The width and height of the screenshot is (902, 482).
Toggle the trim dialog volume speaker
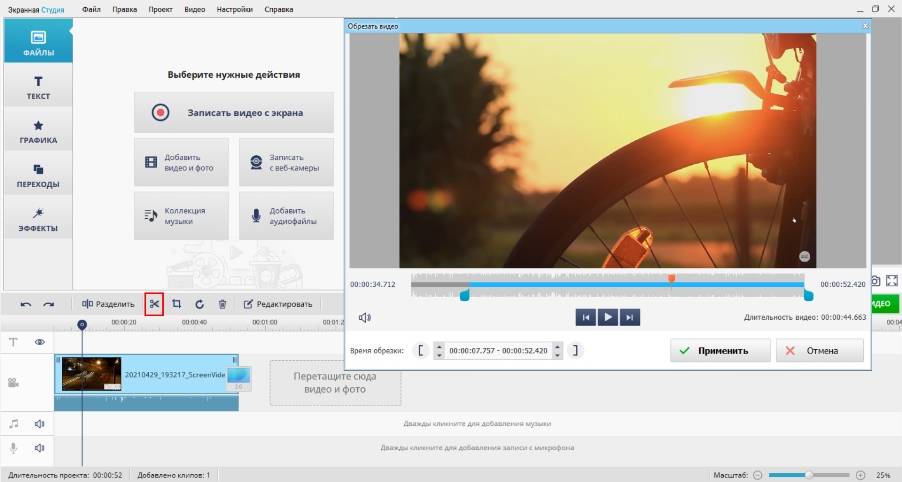pyautogui.click(x=365, y=318)
